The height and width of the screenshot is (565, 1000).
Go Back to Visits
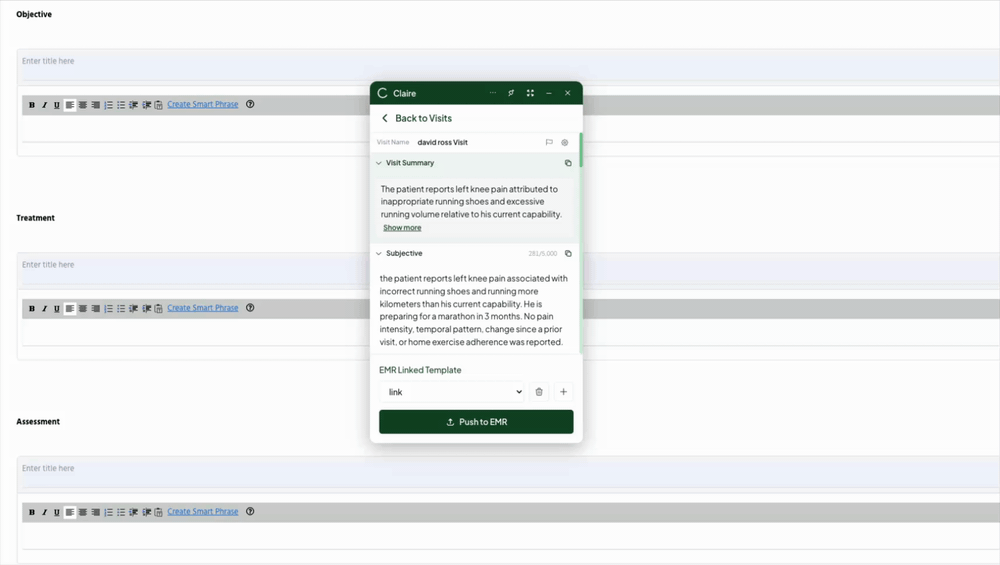[x=416, y=118]
